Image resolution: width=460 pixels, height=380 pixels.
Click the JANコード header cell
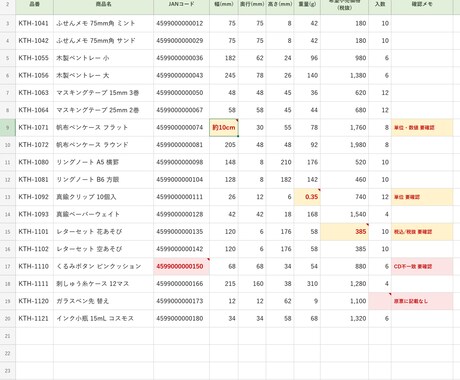click(181, 6)
